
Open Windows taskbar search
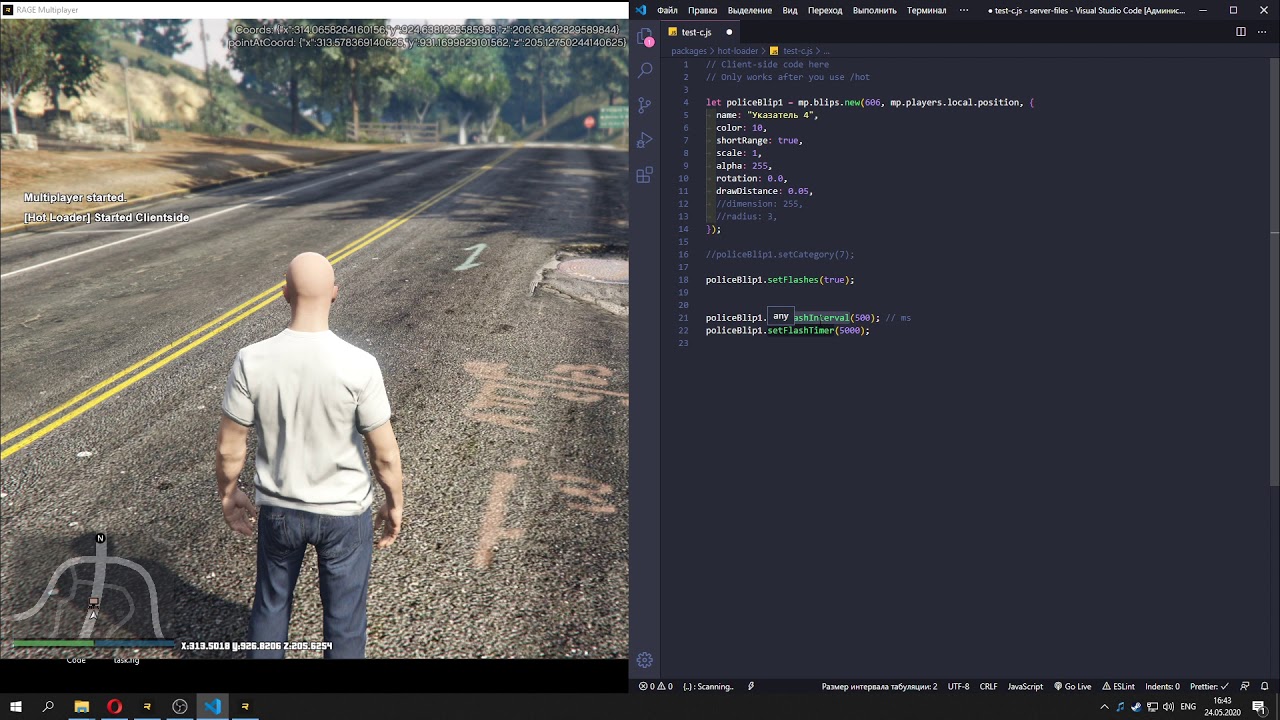48,706
